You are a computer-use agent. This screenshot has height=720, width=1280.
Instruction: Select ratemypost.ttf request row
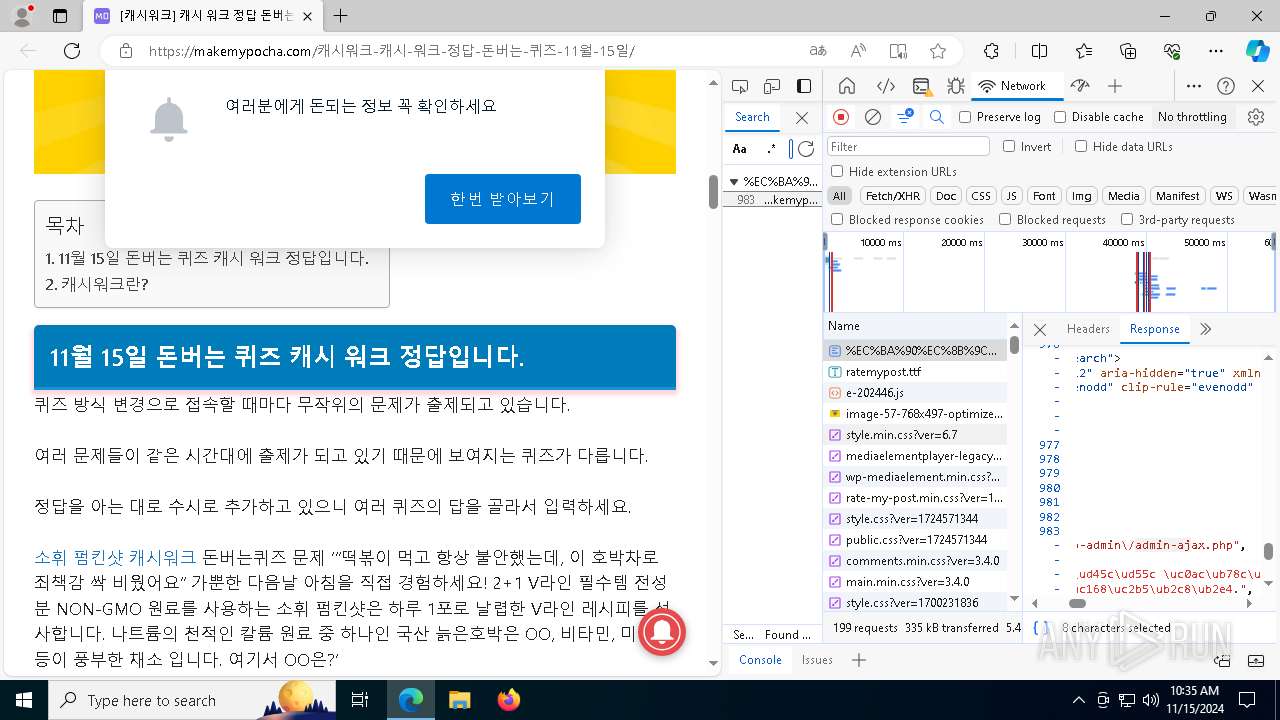pyautogui.click(x=916, y=372)
